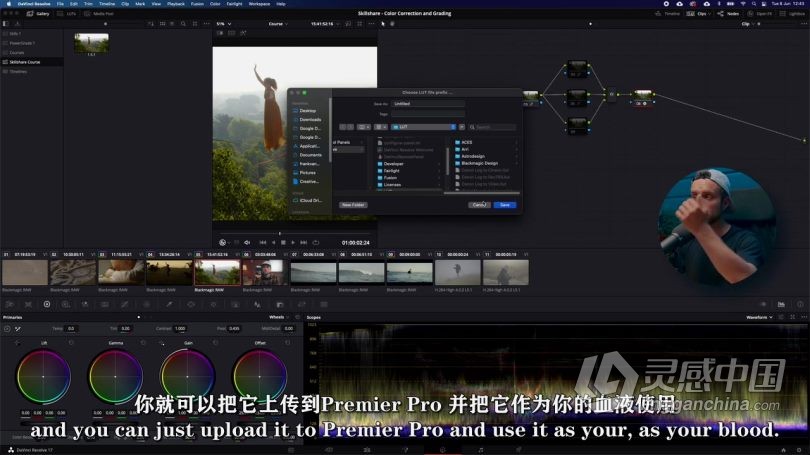This screenshot has height=455, width=810.
Task: Open the Tracker palette icon
Action: coord(213,305)
